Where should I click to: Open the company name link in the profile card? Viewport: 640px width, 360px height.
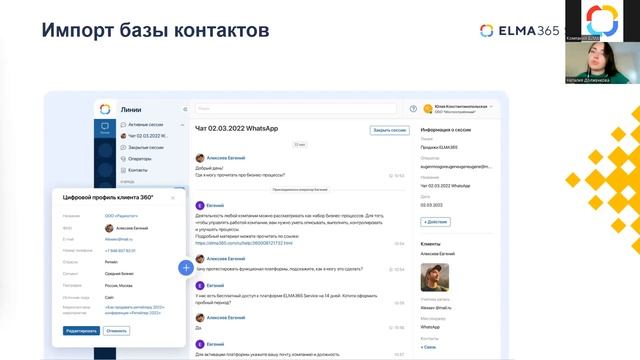[x=121, y=216]
